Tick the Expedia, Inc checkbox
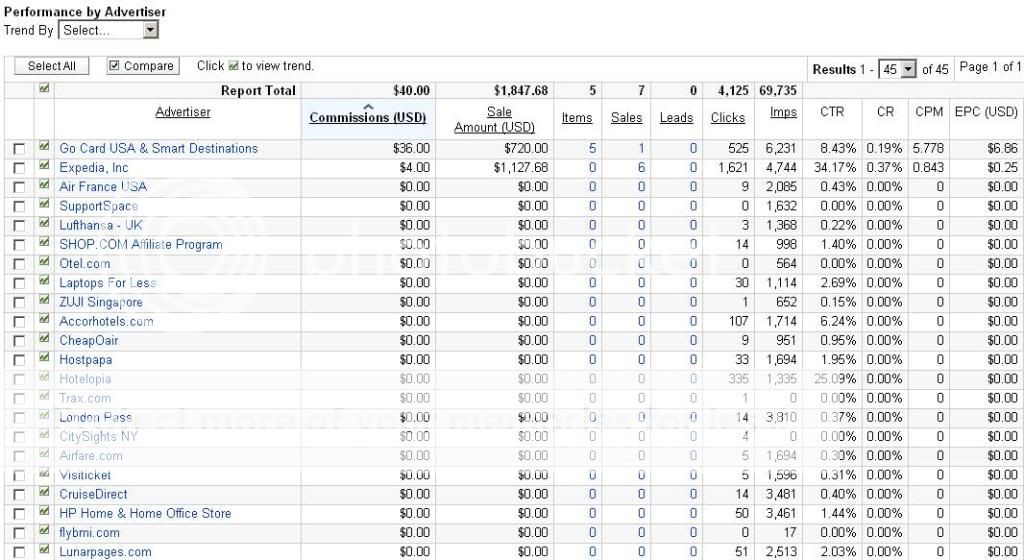The width and height of the screenshot is (1024, 560). click(x=19, y=168)
